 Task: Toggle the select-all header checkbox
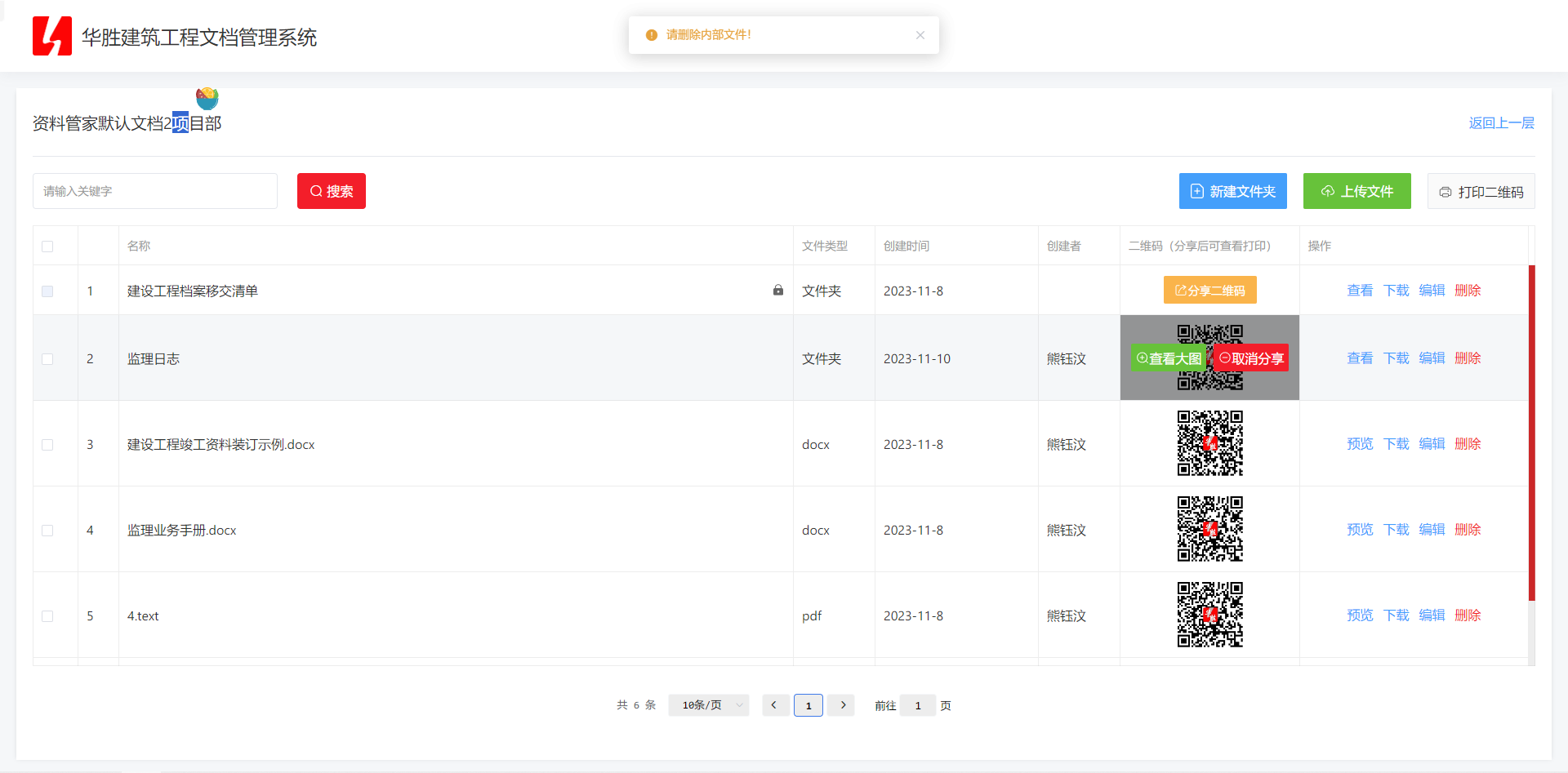coord(47,247)
